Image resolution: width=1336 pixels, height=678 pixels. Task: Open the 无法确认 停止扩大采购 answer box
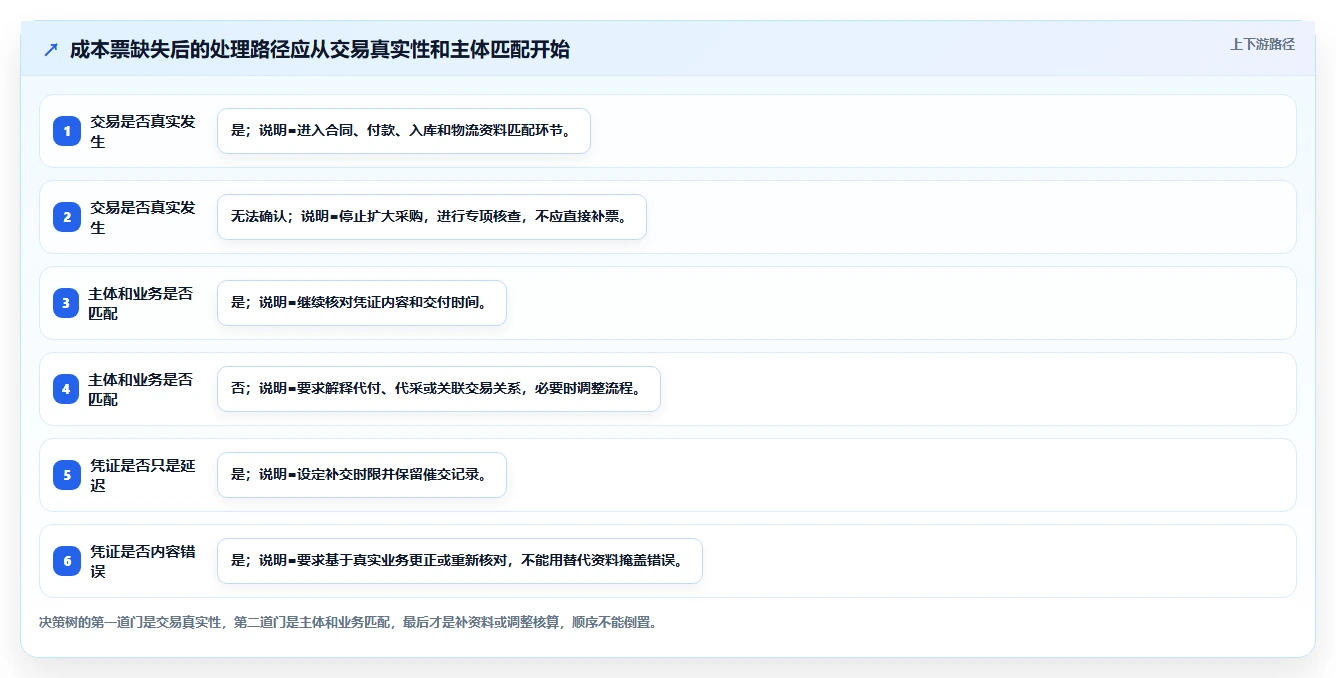click(432, 217)
